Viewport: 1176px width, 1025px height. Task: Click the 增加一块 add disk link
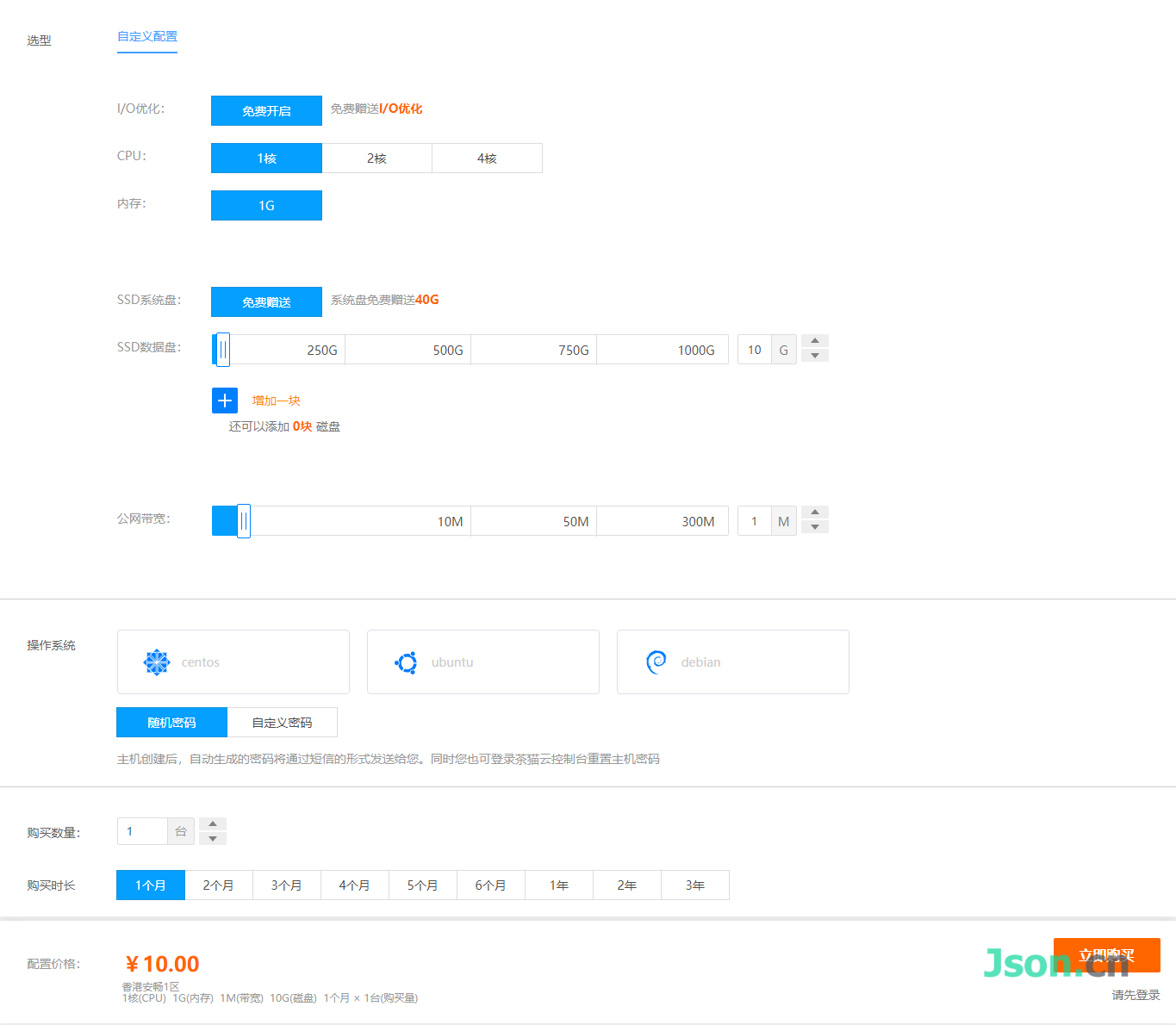276,401
